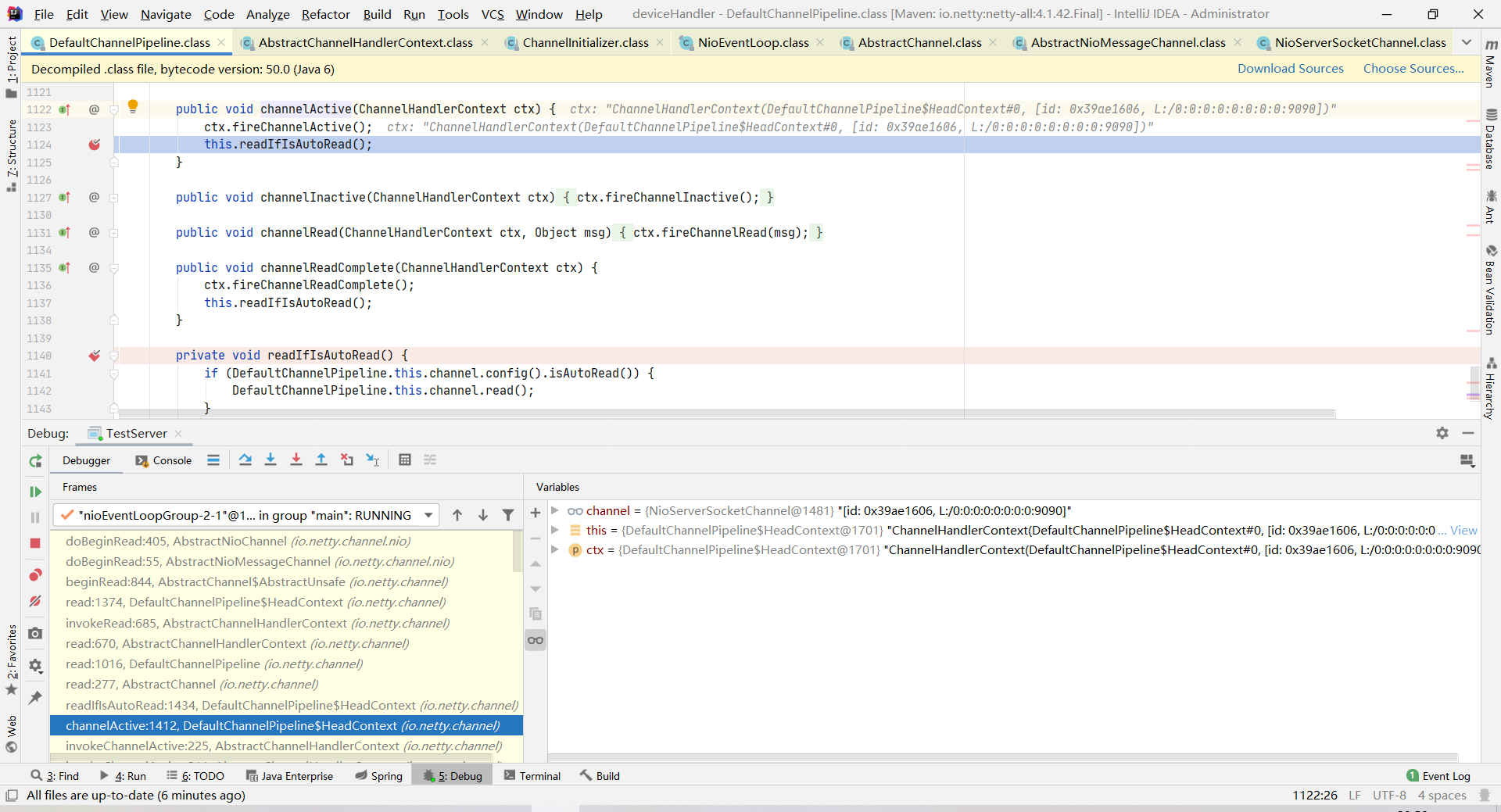Show execution point icon
Screen dimensions: 1501x812
pos(213,460)
